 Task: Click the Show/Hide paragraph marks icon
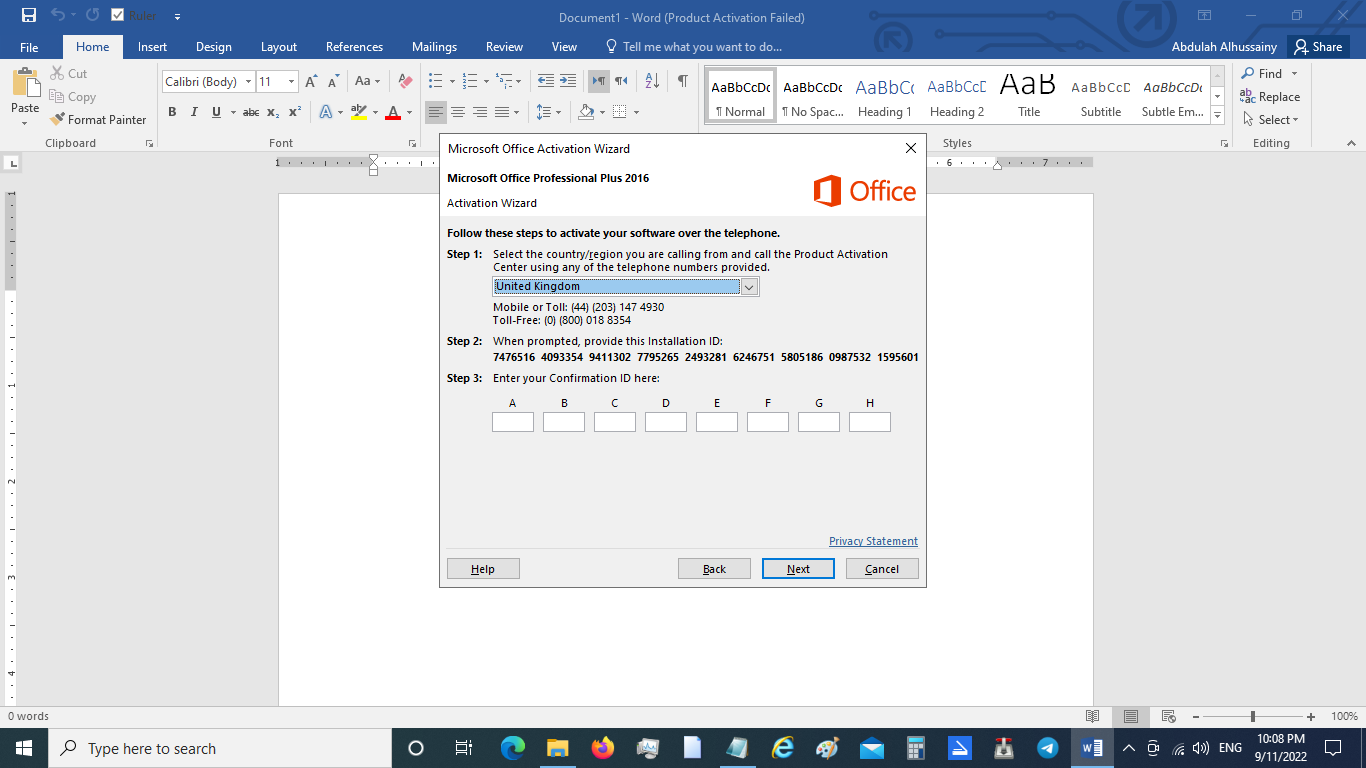pos(682,81)
